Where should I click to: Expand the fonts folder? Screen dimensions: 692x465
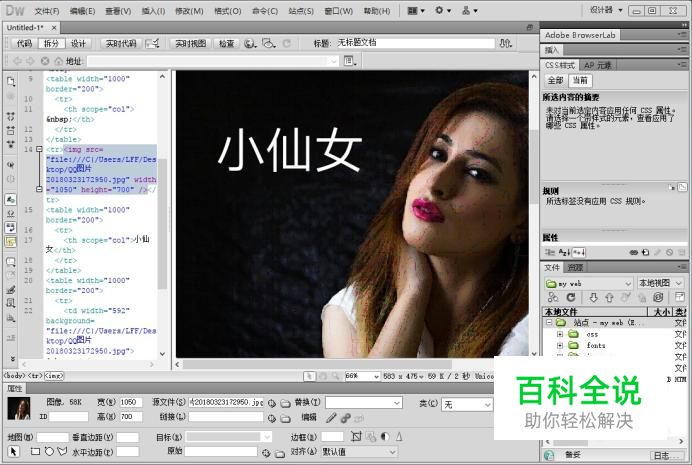click(560, 345)
